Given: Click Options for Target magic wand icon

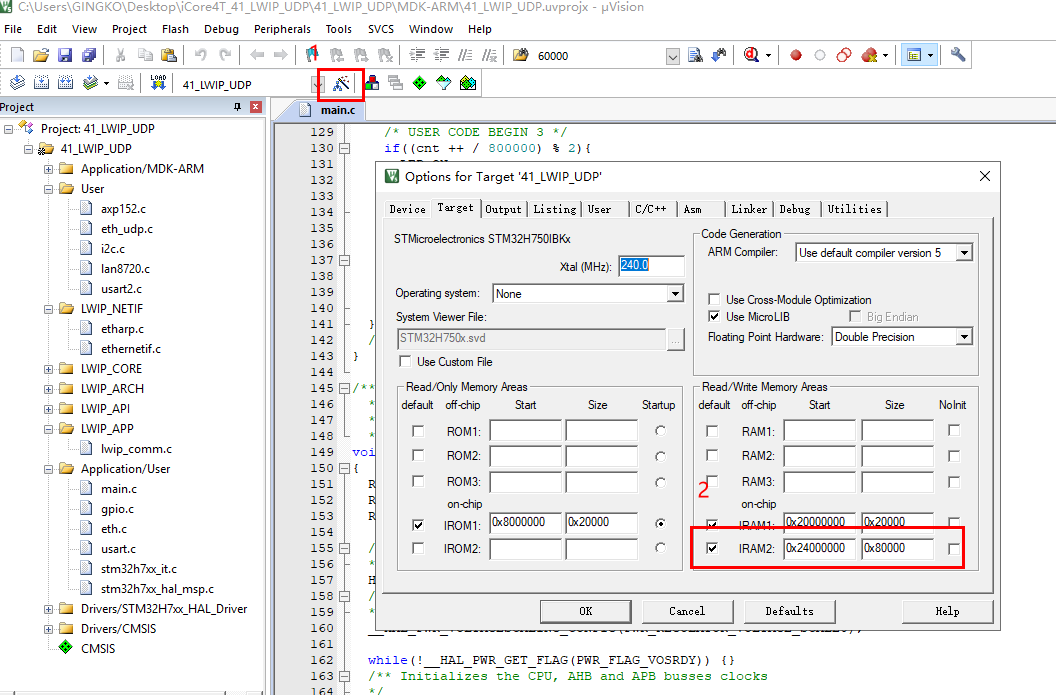Looking at the screenshot, I should pos(341,84).
